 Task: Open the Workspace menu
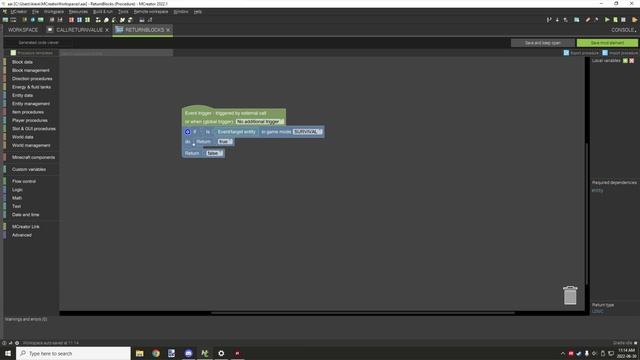(x=53, y=12)
